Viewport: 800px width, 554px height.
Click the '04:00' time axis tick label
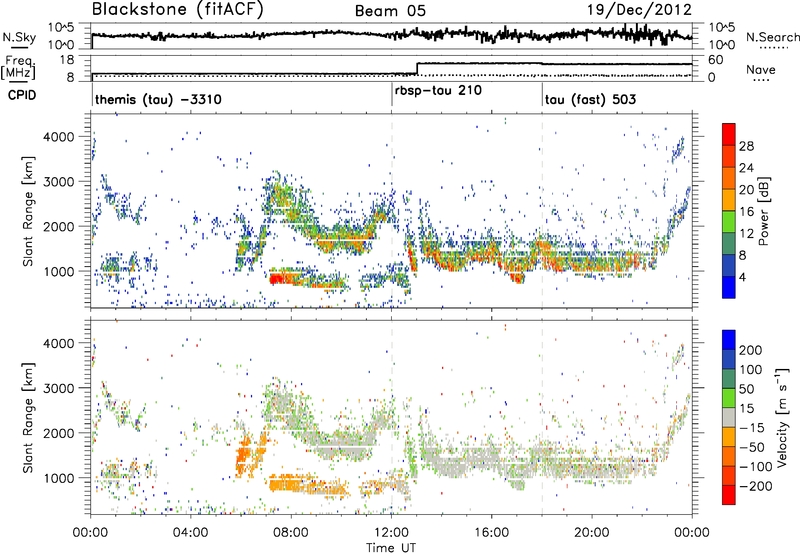191,533
